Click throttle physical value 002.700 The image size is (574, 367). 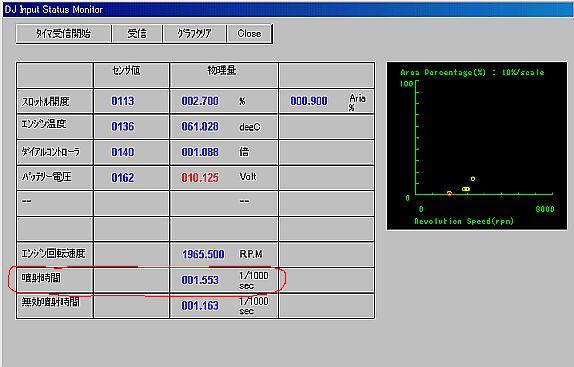(200, 101)
